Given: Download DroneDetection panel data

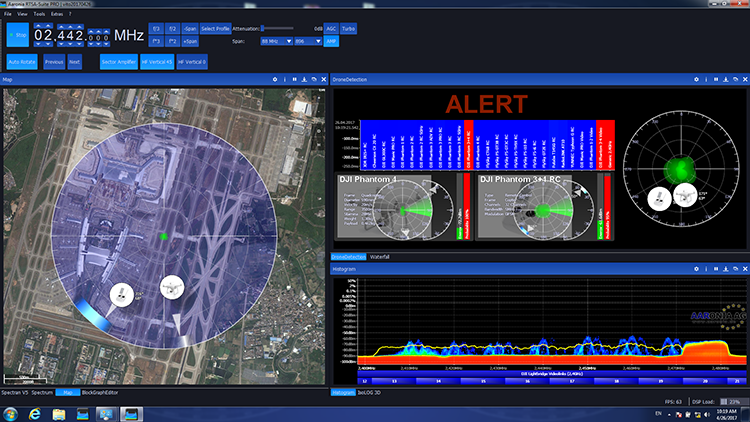Looking at the screenshot, I should (726, 79).
